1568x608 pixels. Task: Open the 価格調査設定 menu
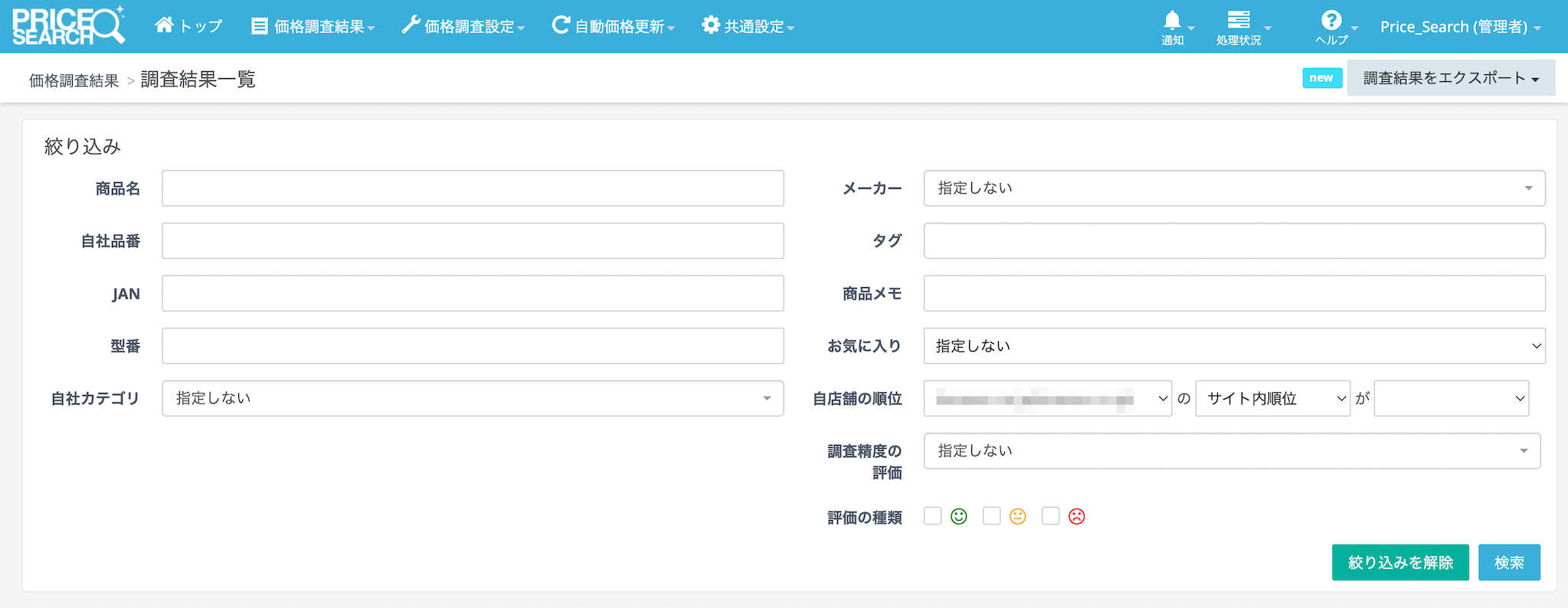(463, 26)
